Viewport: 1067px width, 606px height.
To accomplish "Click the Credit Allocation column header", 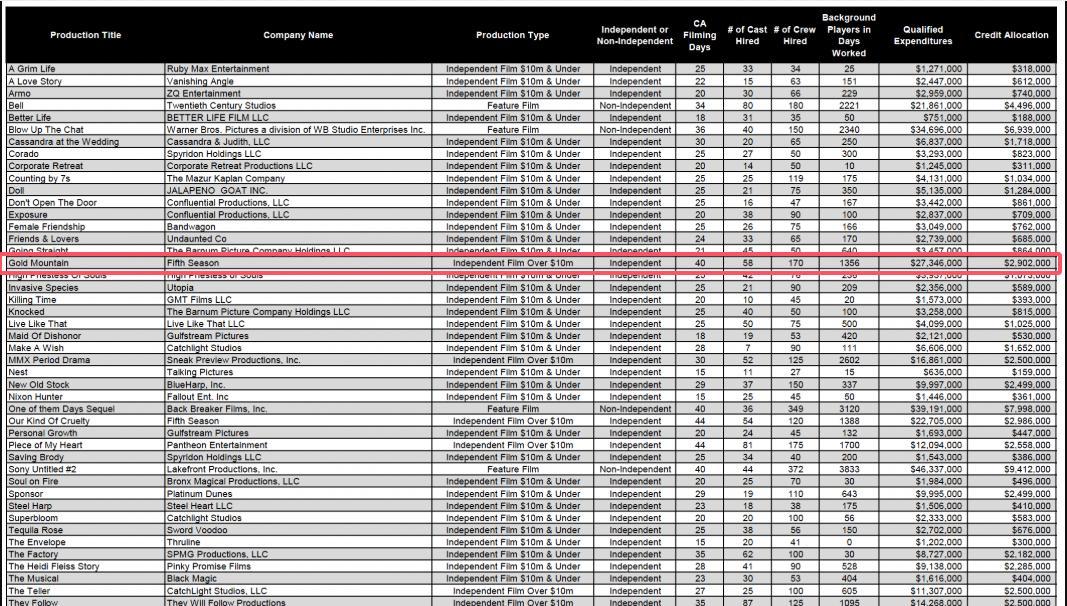I will [x=1011, y=35].
